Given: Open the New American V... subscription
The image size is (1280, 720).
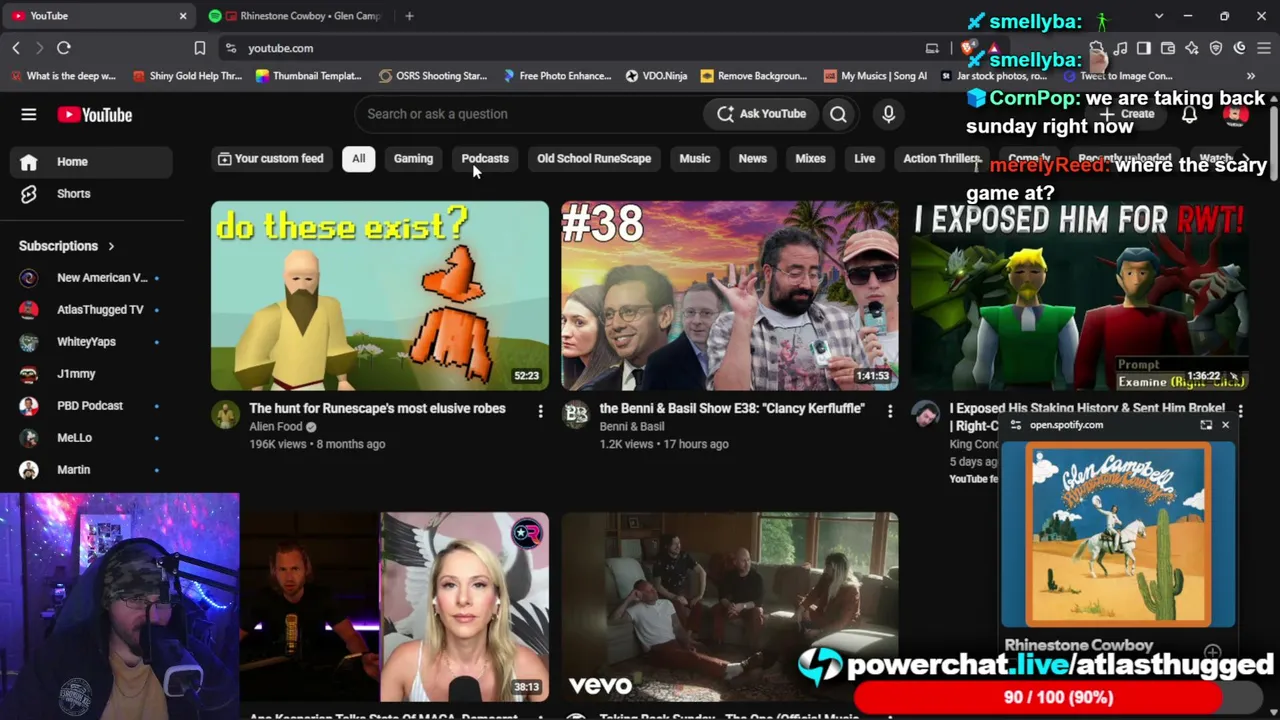Looking at the screenshot, I should coord(91,278).
